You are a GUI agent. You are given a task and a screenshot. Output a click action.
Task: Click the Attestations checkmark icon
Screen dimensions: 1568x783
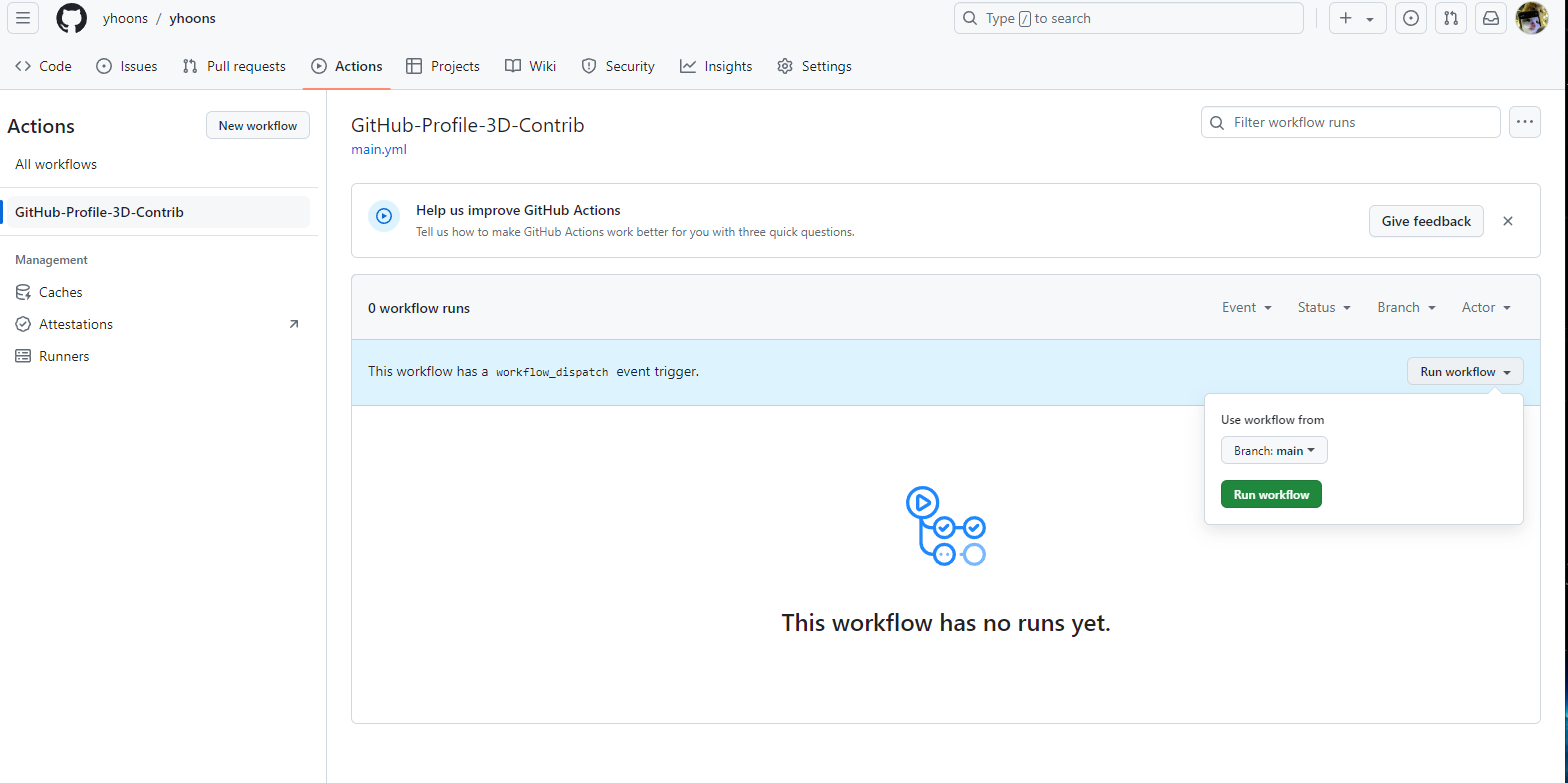pyautogui.click(x=23, y=324)
